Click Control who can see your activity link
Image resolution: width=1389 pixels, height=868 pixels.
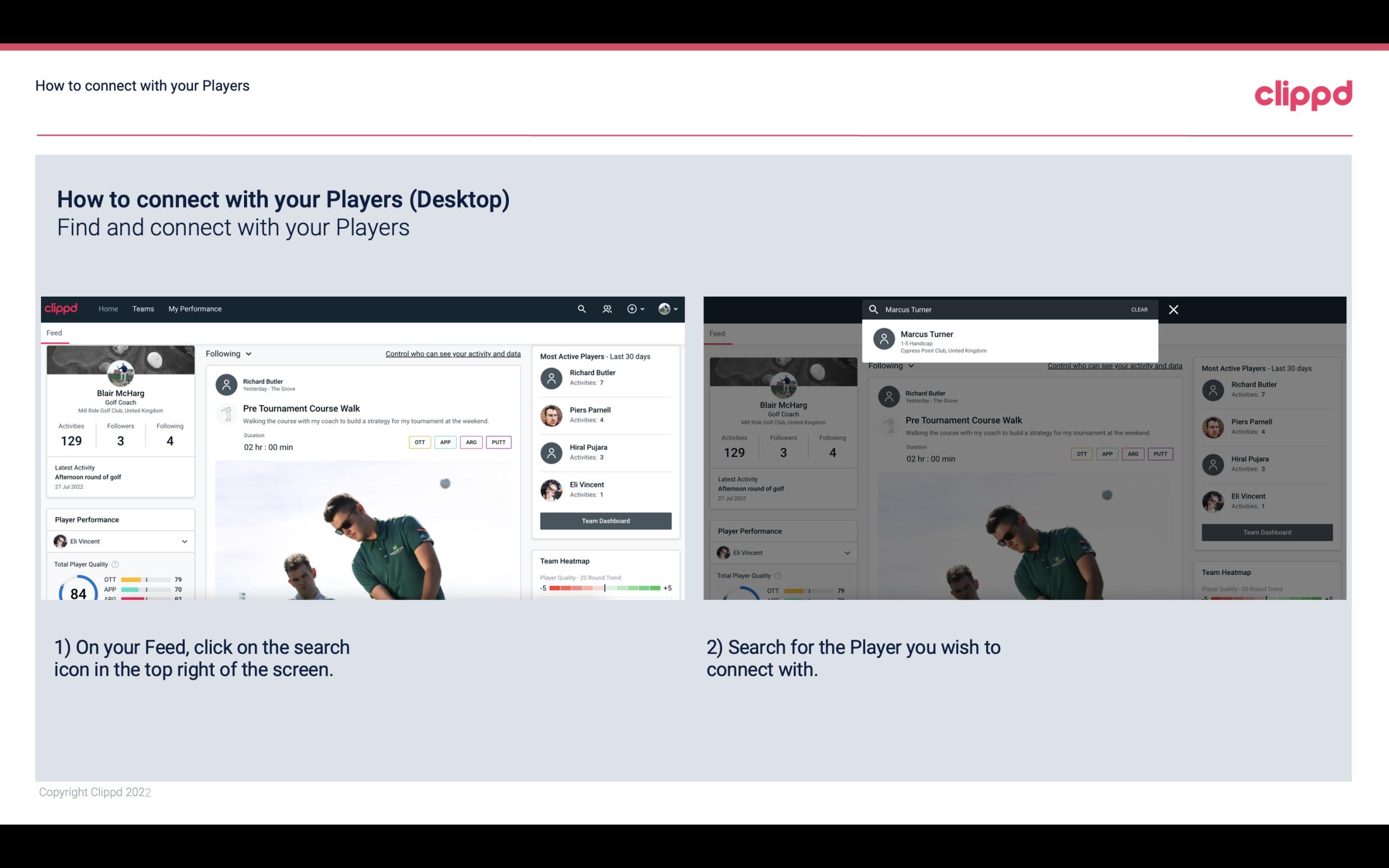452,354
